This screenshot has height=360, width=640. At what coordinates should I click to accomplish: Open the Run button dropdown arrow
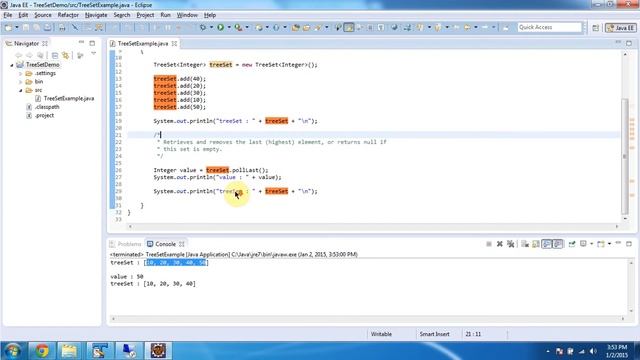pyautogui.click(x=229, y=27)
